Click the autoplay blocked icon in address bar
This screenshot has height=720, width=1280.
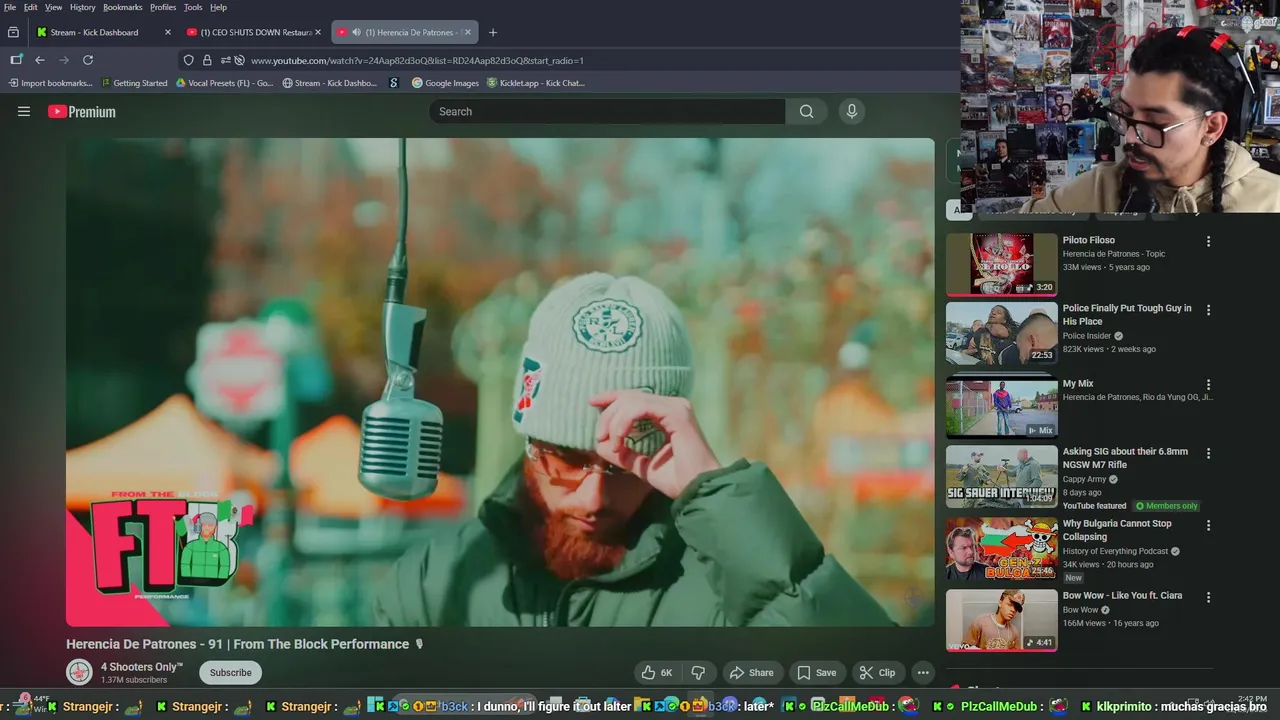click(239, 60)
